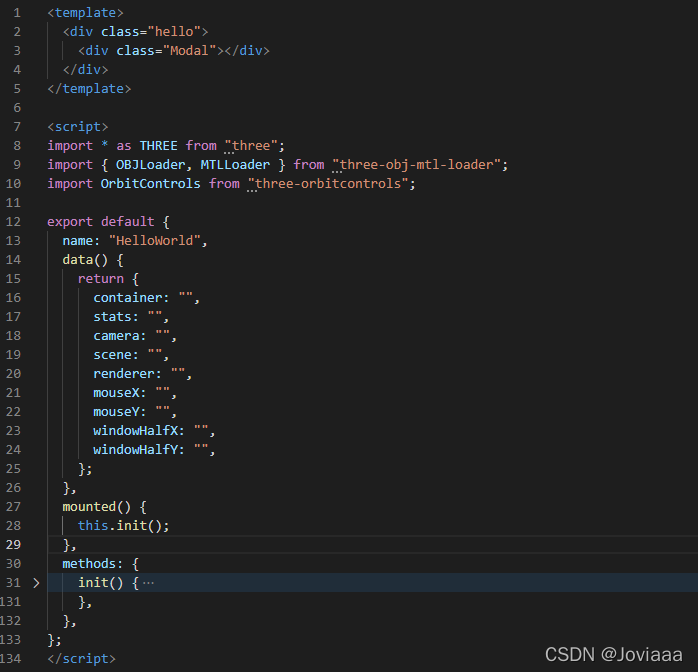Click the container property

128,298
